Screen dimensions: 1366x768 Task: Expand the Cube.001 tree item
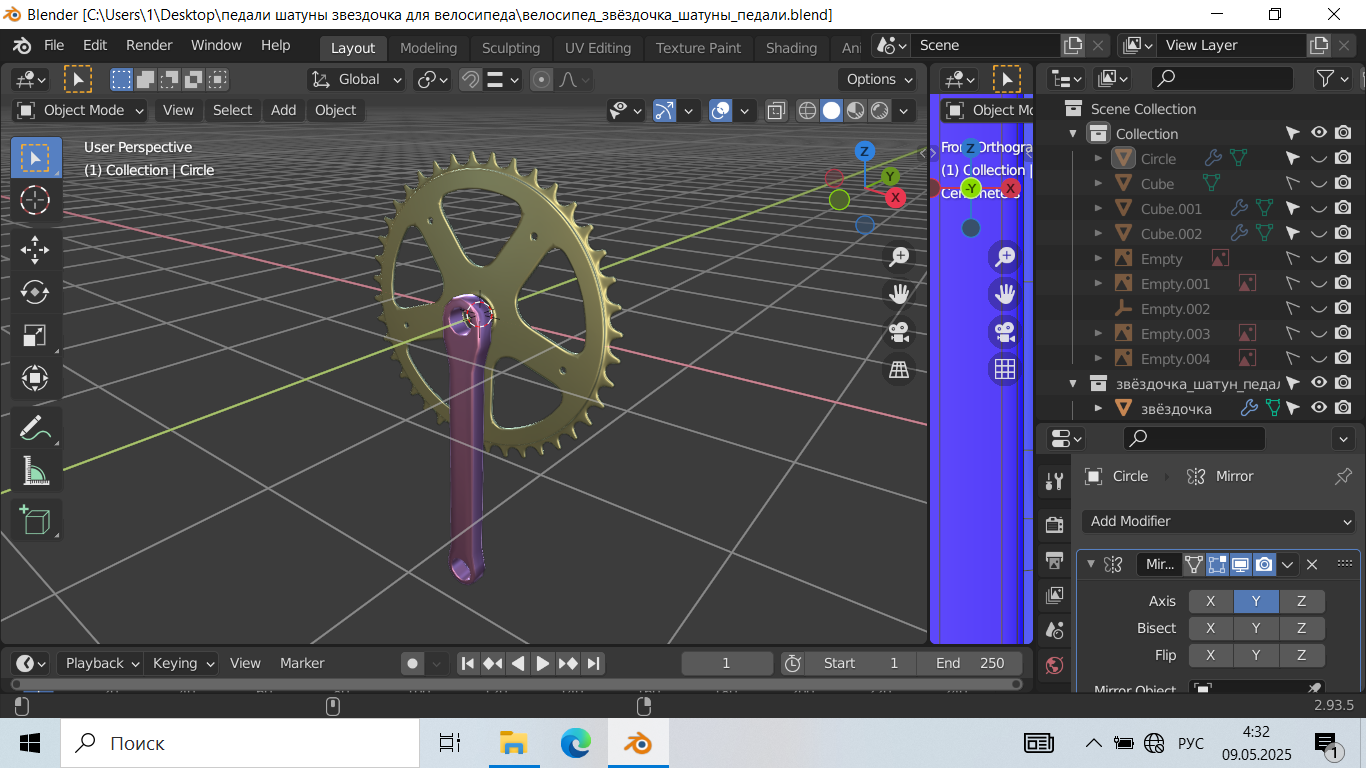point(1098,209)
